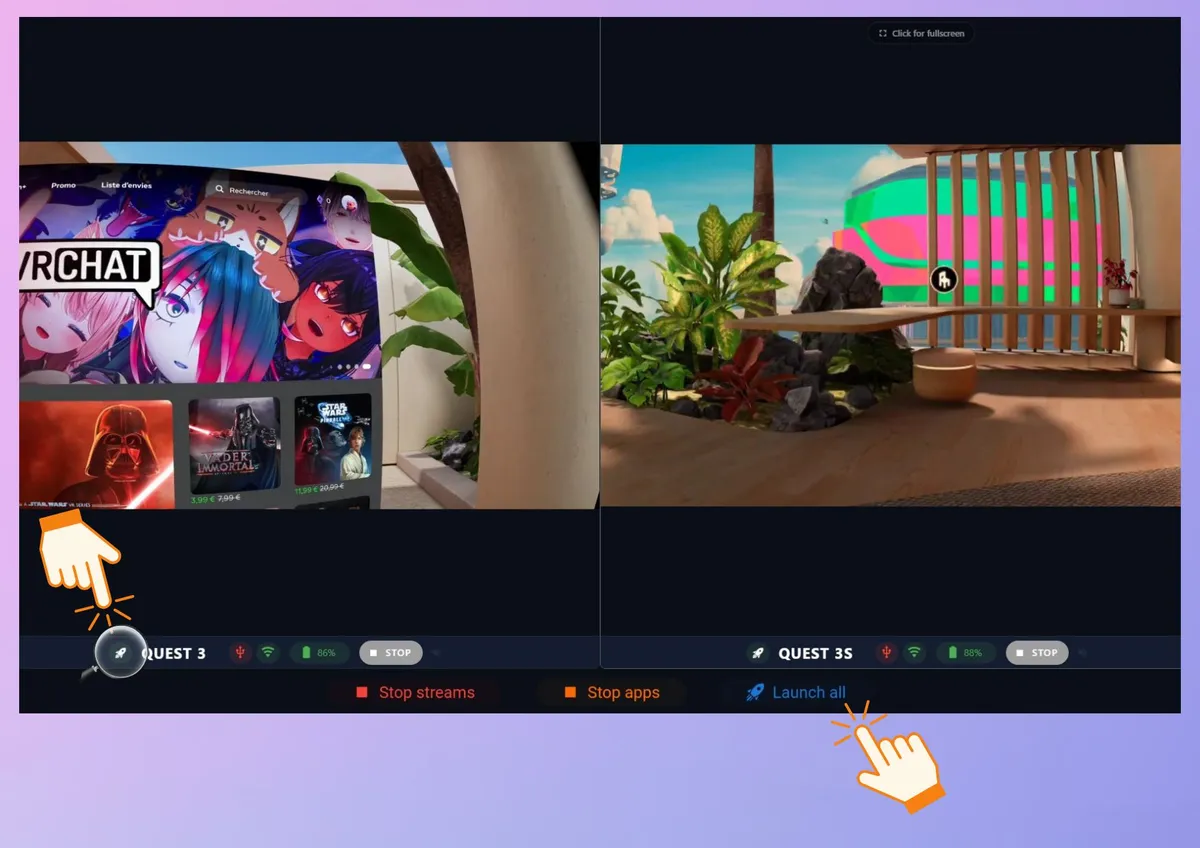Click the orange square icon in Stop apps

pyautogui.click(x=570, y=692)
